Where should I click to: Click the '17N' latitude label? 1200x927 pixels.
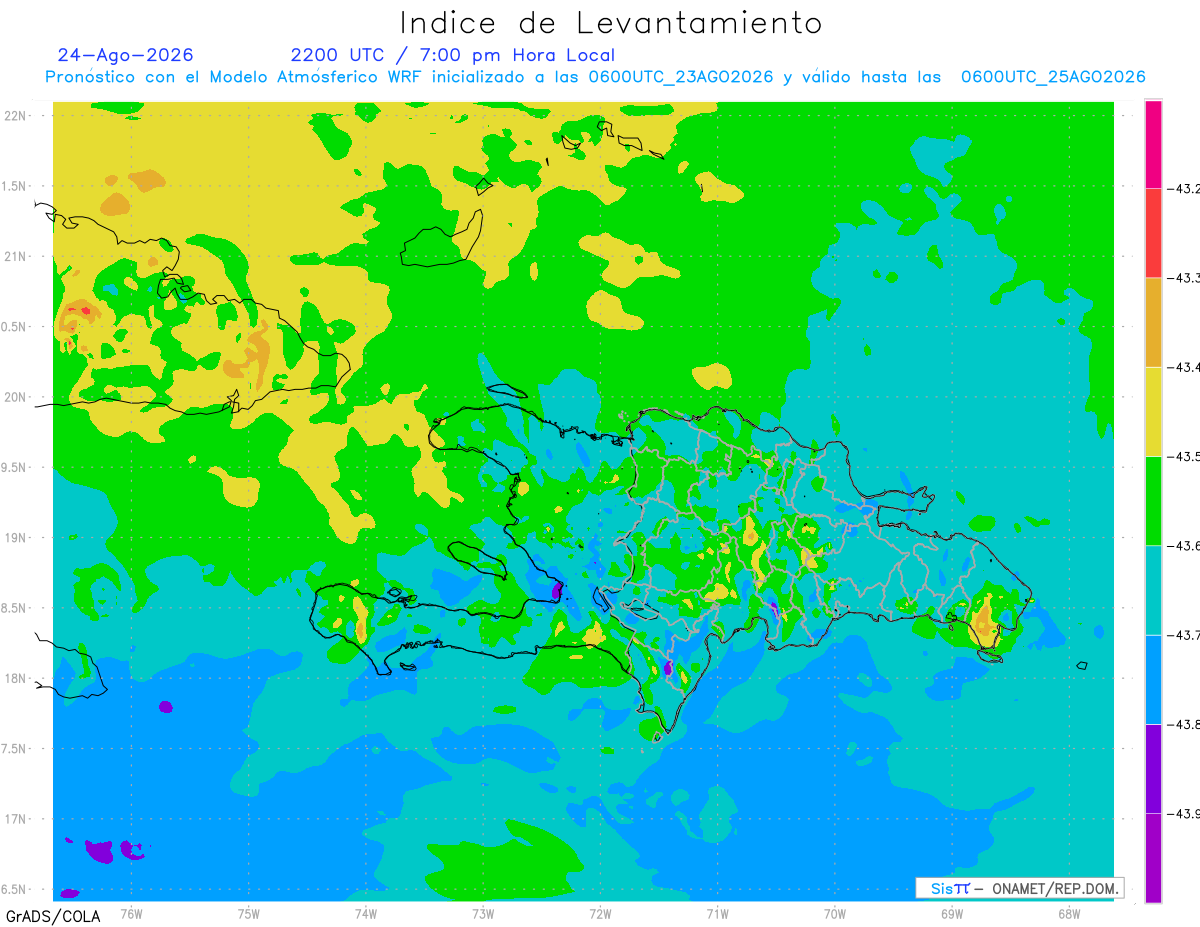click(x=17, y=819)
